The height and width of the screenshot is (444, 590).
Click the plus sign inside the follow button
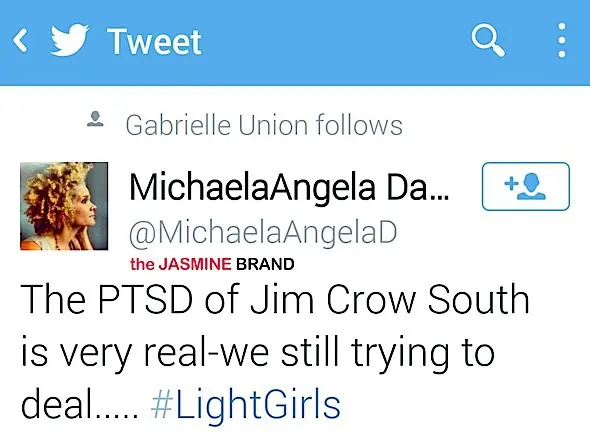click(511, 183)
